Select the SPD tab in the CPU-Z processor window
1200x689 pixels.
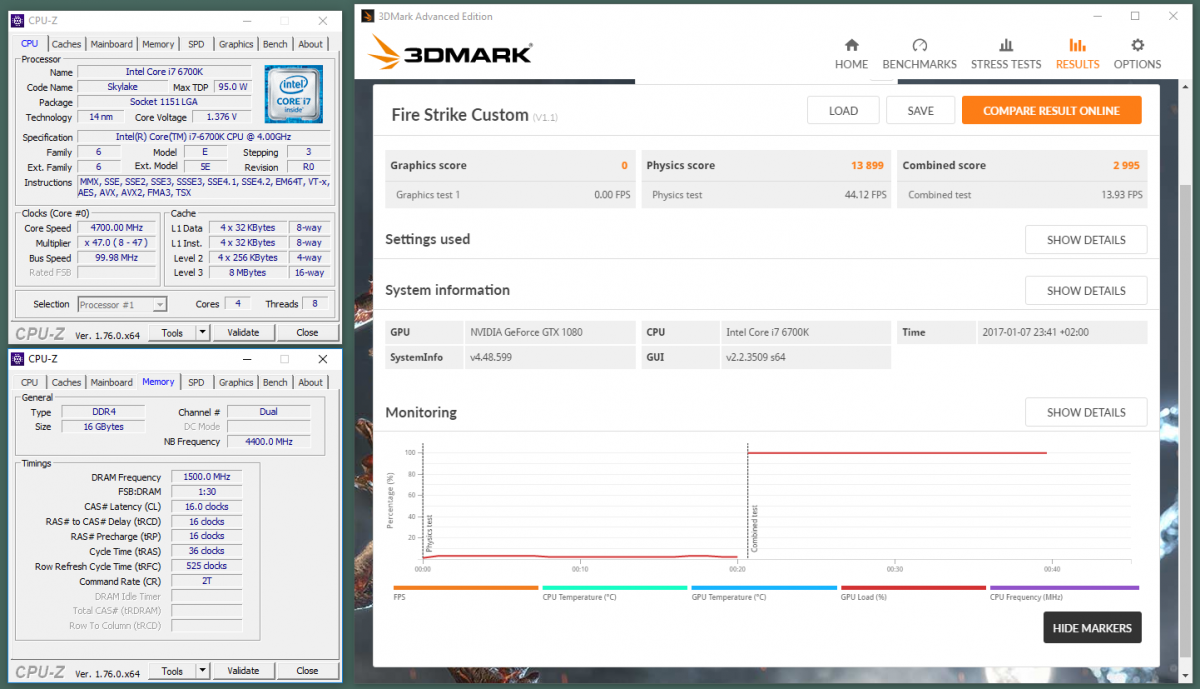click(x=196, y=44)
